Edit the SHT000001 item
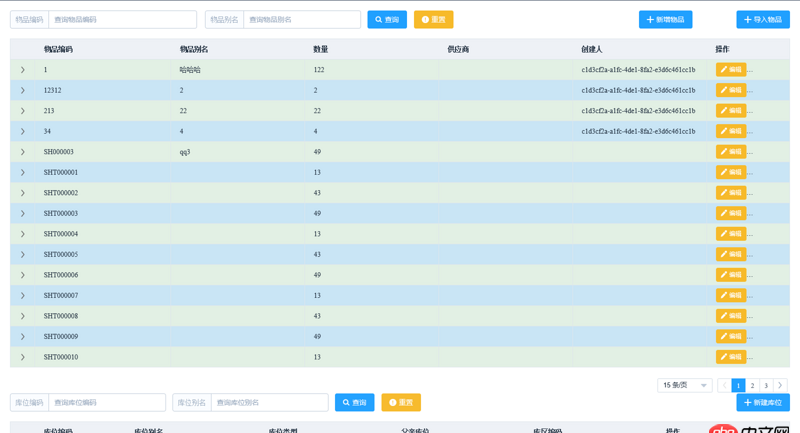This screenshot has height=433, width=800. 731,172
